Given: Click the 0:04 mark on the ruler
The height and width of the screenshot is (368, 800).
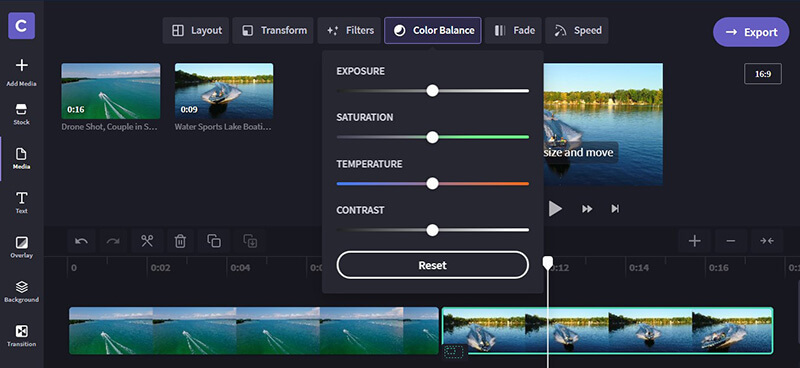Looking at the screenshot, I should pos(240,268).
